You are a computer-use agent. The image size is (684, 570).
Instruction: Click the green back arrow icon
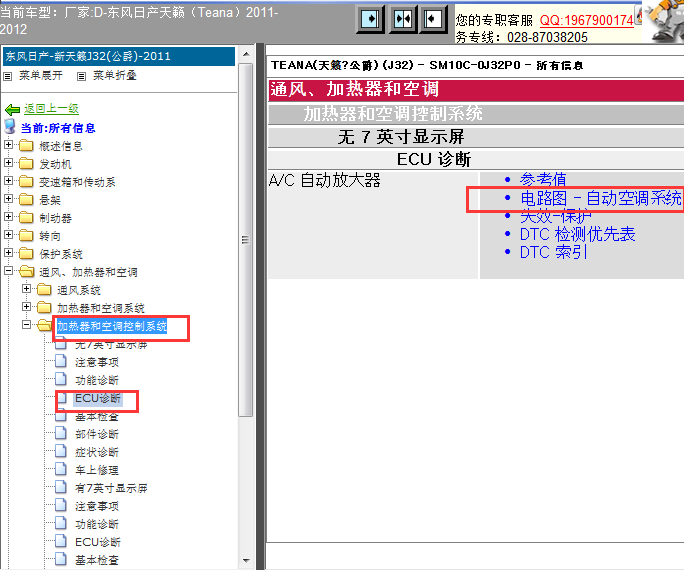[x=12, y=109]
